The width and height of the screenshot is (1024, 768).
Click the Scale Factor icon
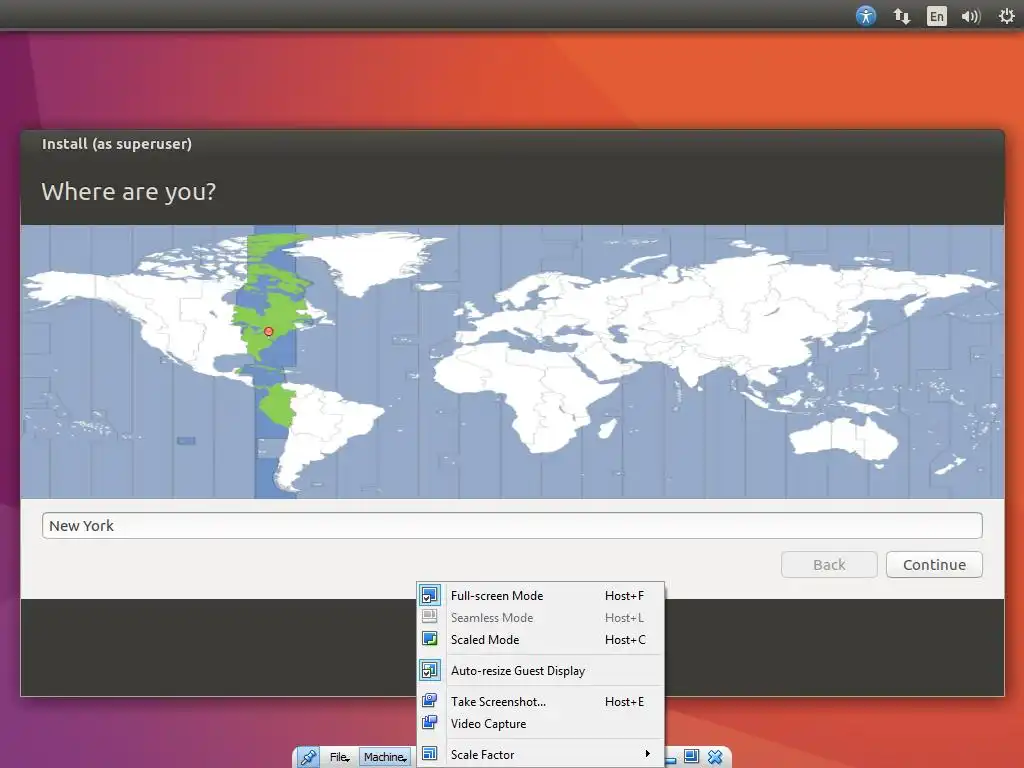click(x=430, y=754)
